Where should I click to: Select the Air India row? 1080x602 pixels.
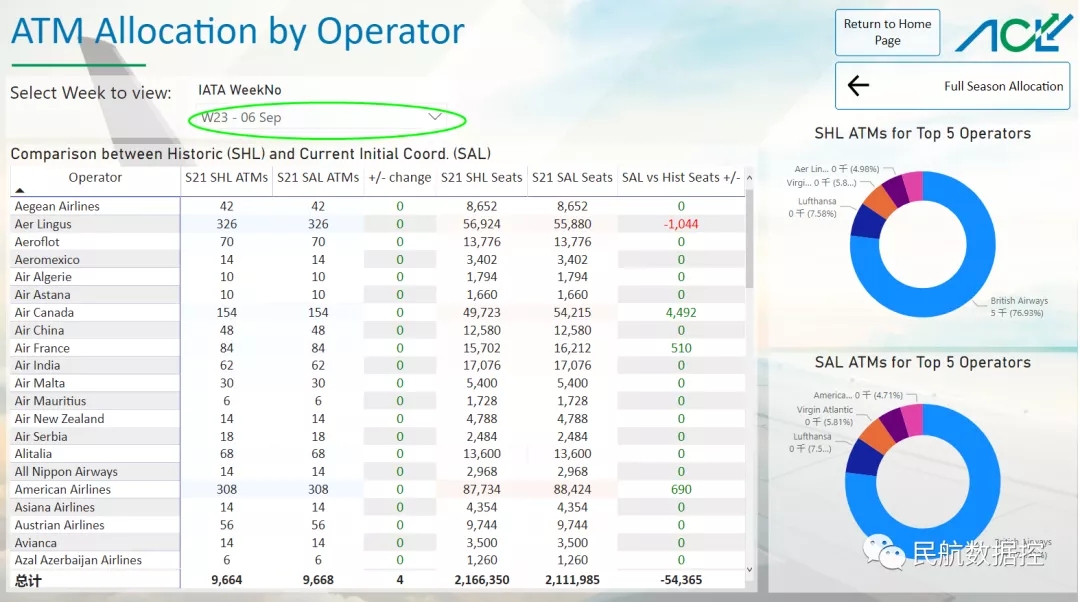pyautogui.click(x=377, y=366)
